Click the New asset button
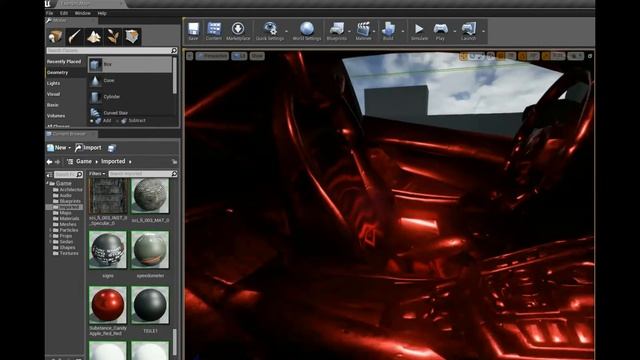640x360 pixels. pyautogui.click(x=59, y=148)
